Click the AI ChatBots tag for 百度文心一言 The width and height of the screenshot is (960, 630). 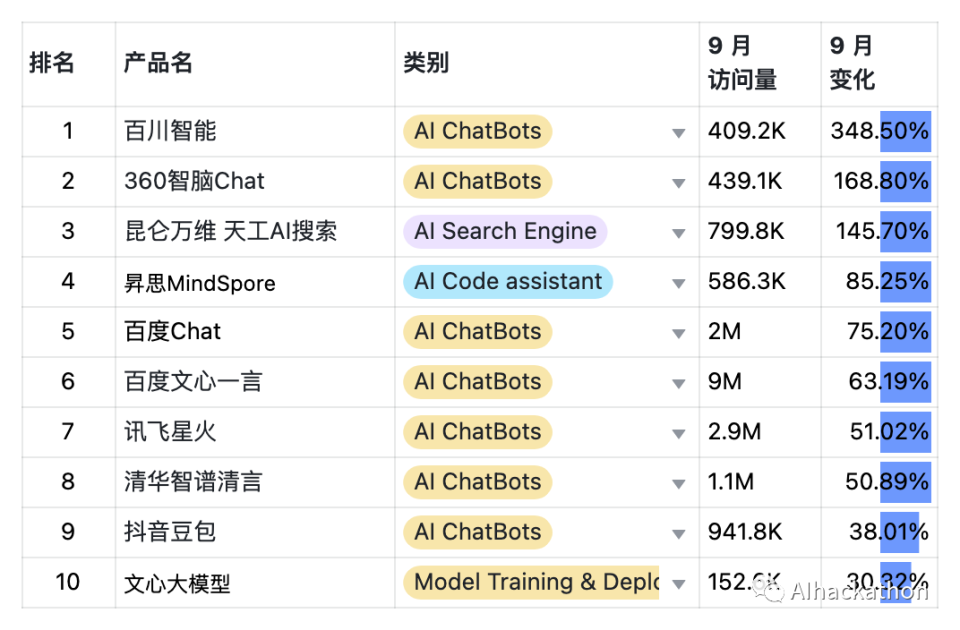pyautogui.click(x=477, y=382)
